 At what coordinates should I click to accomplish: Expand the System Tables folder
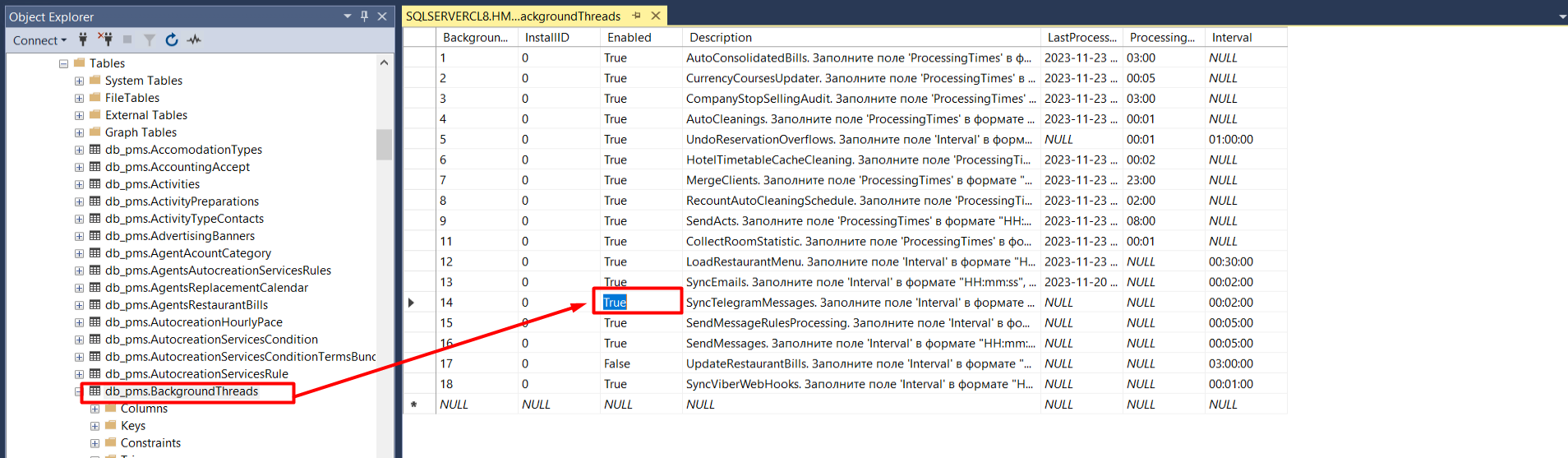[79, 81]
